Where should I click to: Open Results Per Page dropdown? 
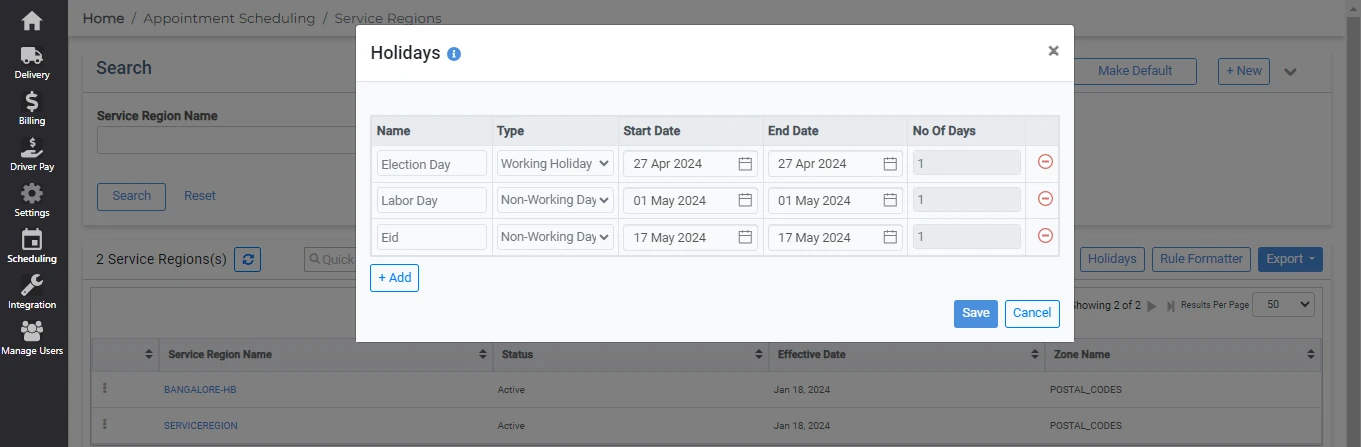pyautogui.click(x=1284, y=305)
